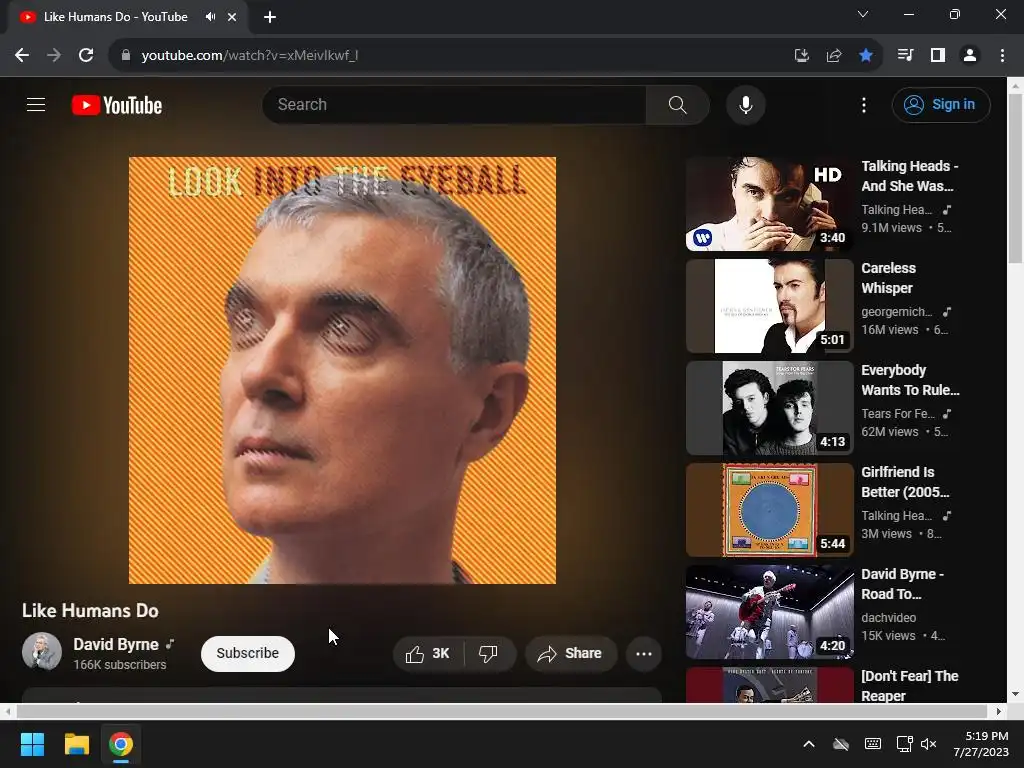Viewport: 1024px width, 768px height.
Task: Open Windows Start menu
Action: (x=32, y=744)
